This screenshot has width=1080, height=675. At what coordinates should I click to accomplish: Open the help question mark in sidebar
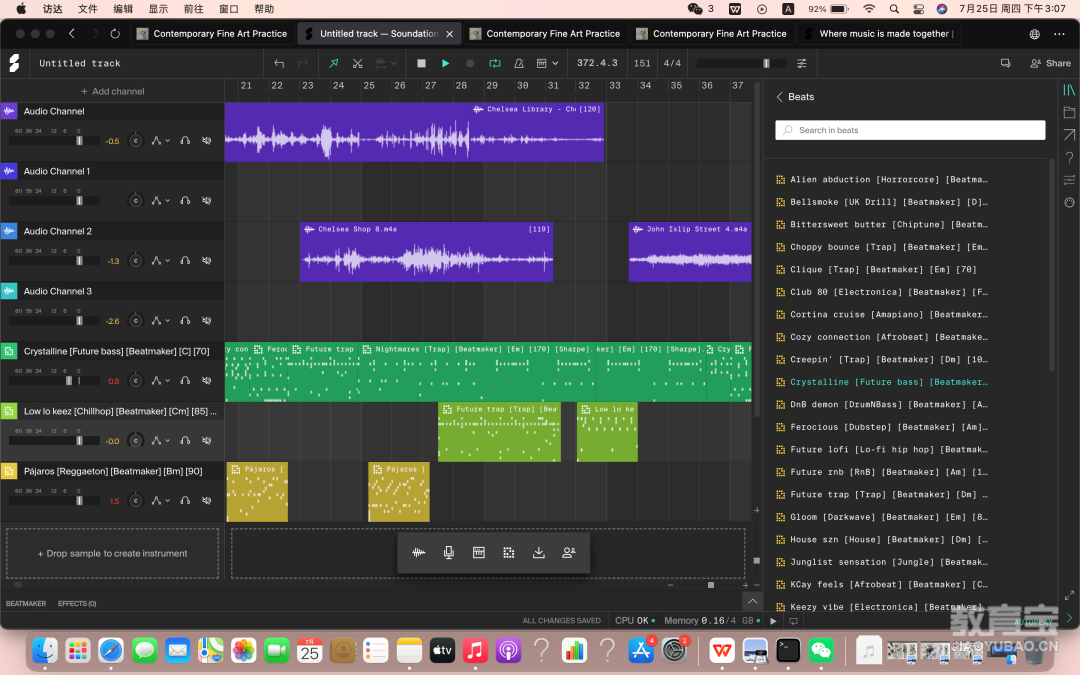click(1069, 158)
